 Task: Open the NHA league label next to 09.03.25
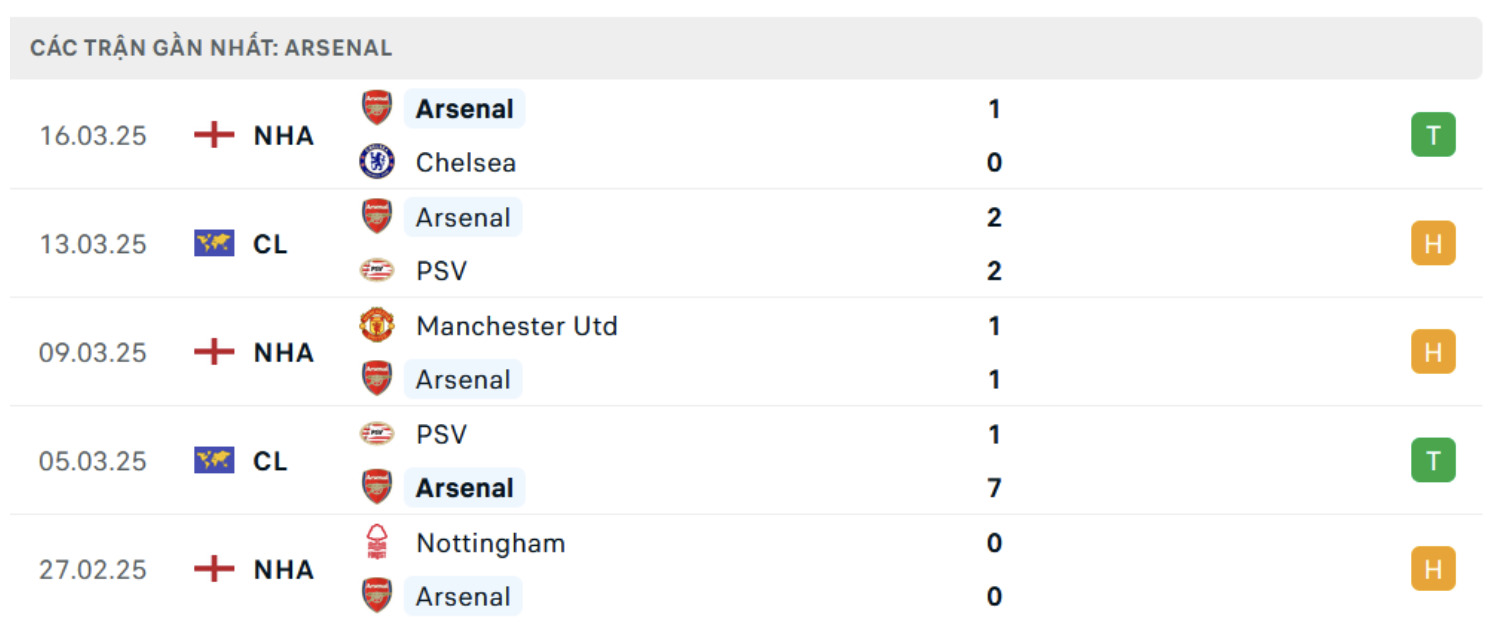(x=283, y=352)
